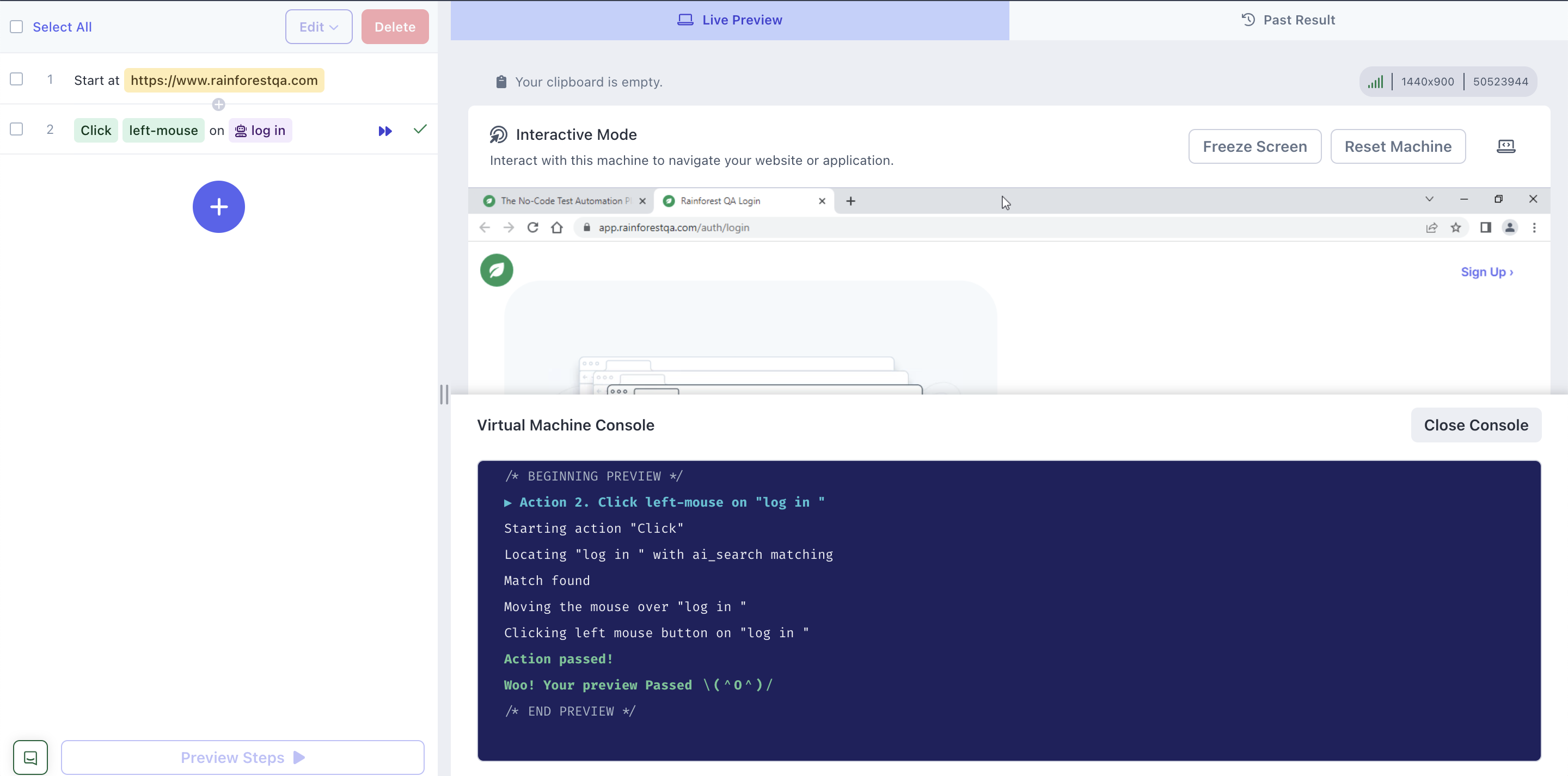This screenshot has width=1568, height=776.
Task: Click the Freeze Screen button
Action: click(1254, 146)
